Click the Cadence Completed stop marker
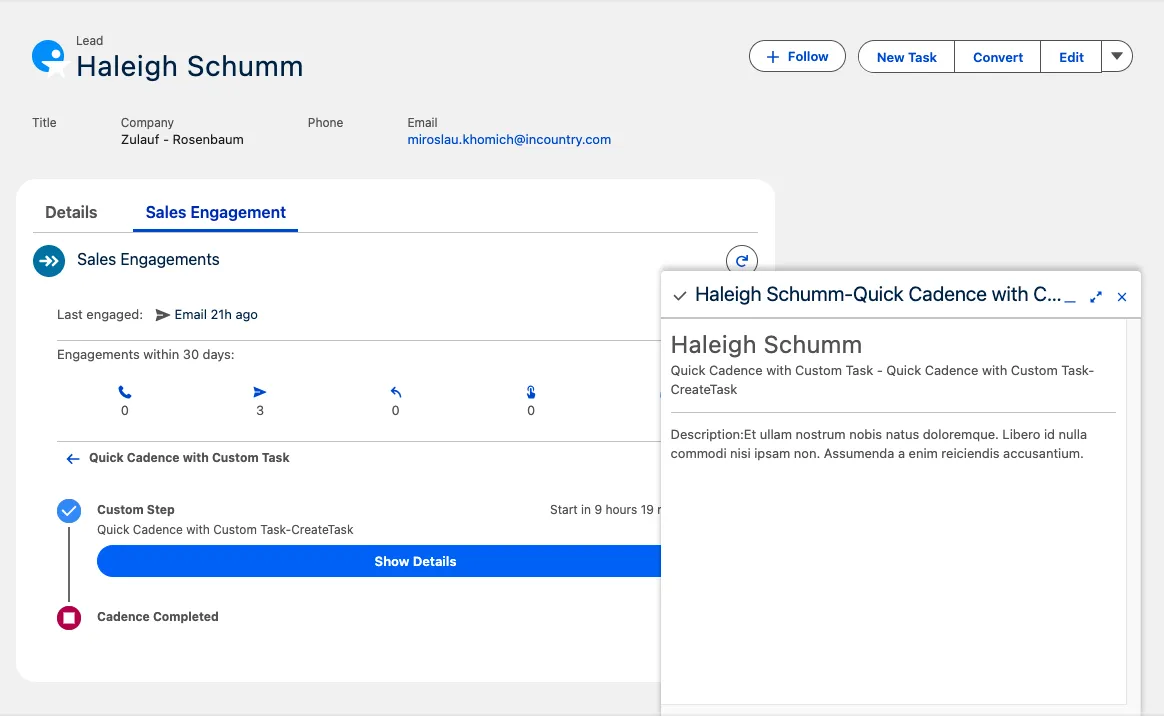 [69, 618]
